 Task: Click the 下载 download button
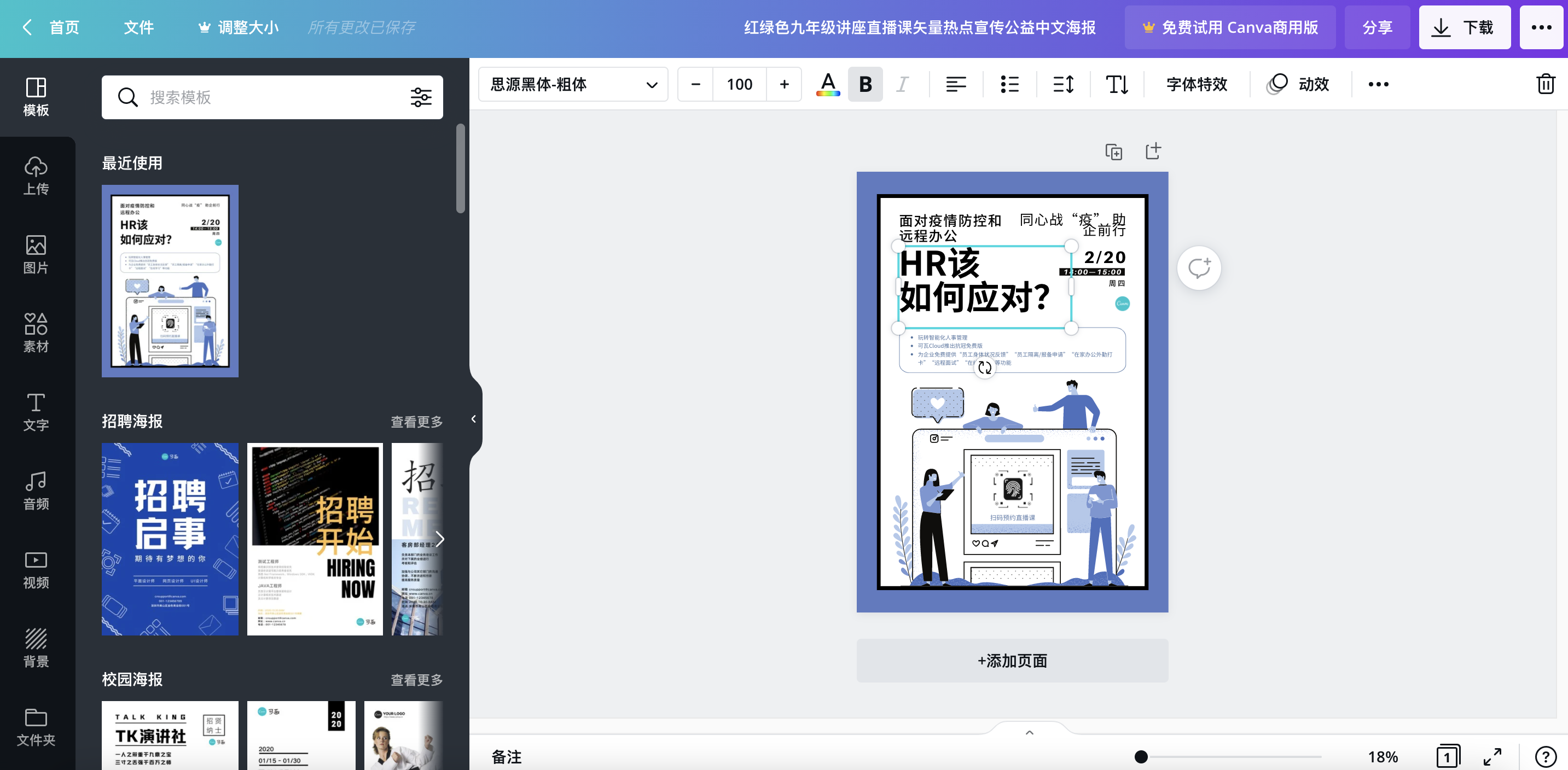1464,27
